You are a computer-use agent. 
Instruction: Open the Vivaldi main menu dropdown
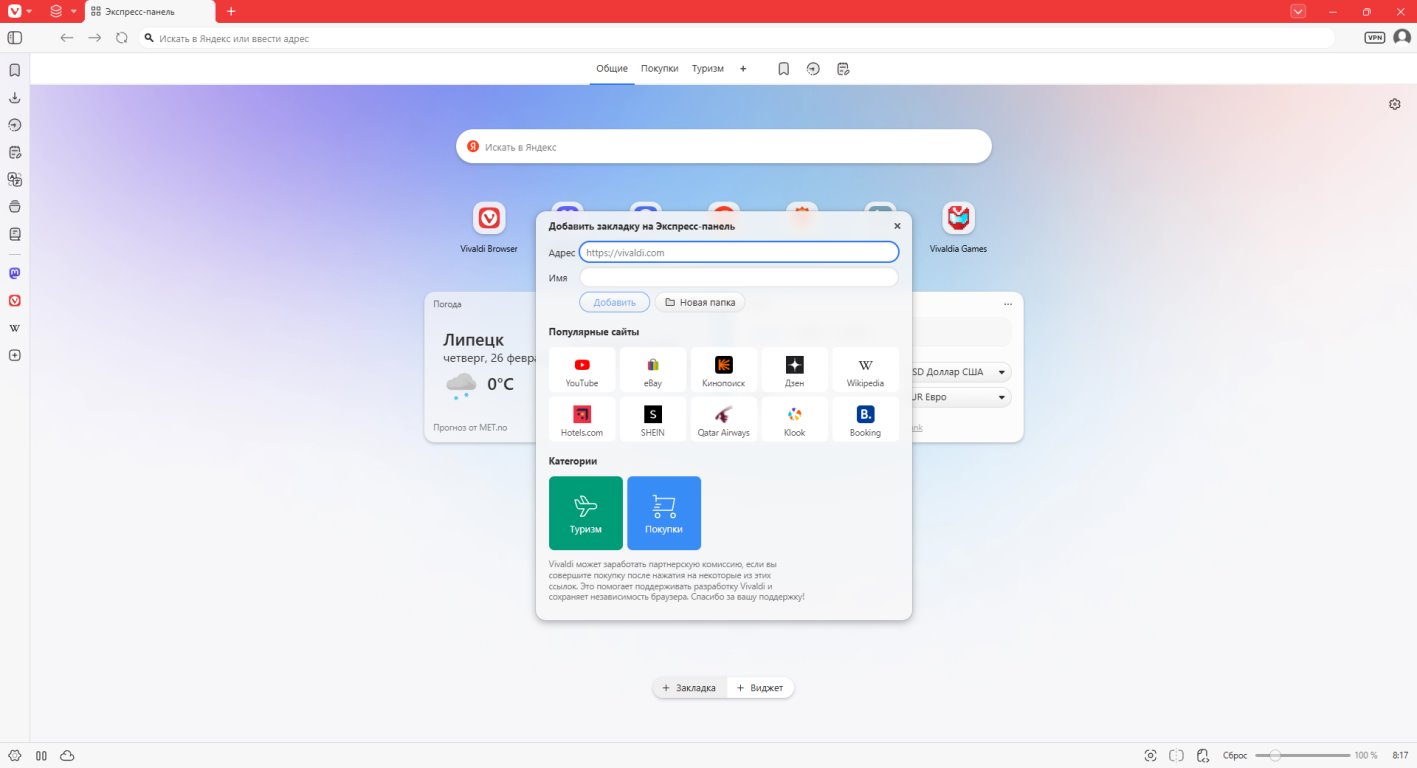[x=20, y=11]
